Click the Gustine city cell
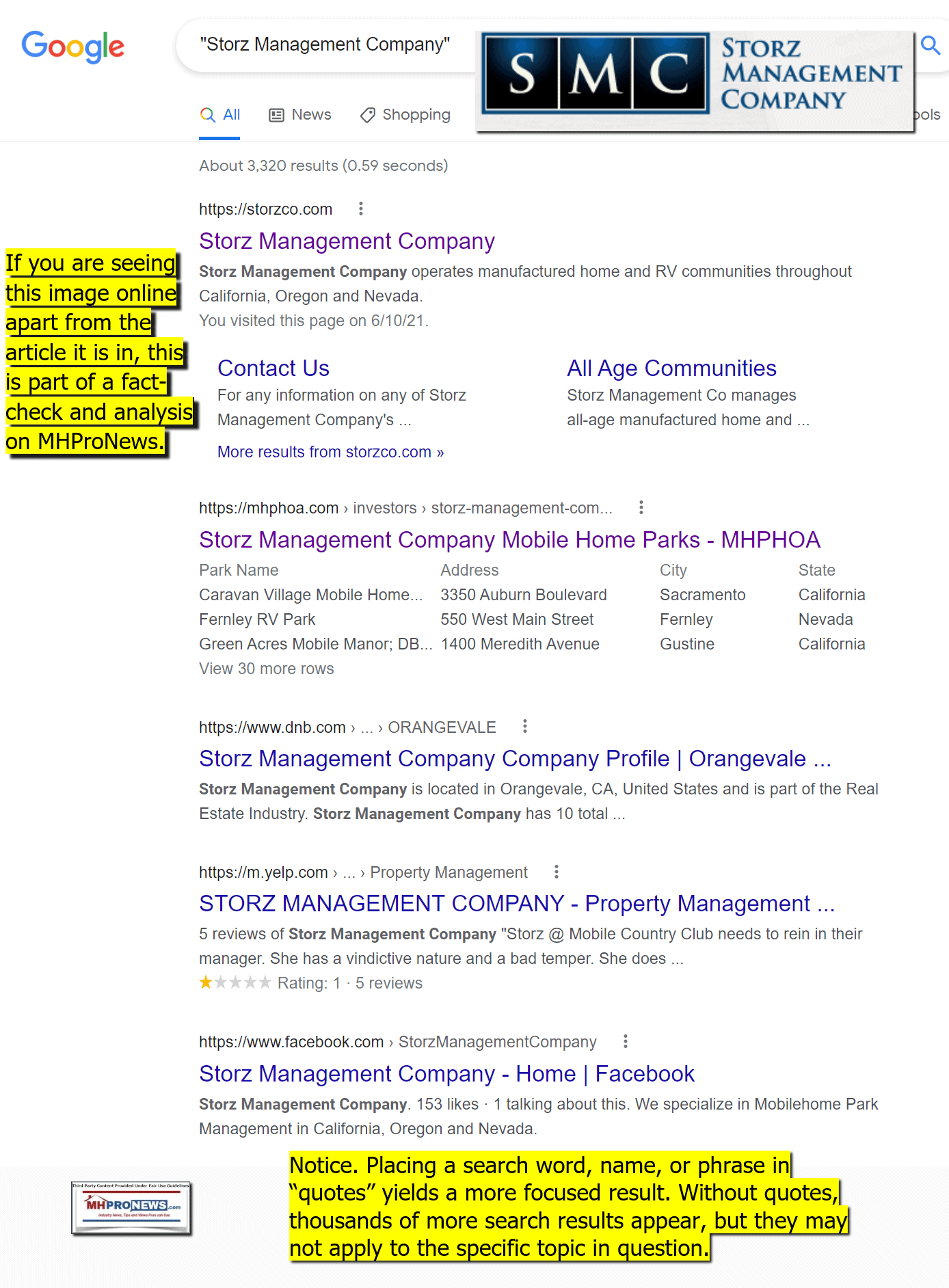 tap(687, 644)
